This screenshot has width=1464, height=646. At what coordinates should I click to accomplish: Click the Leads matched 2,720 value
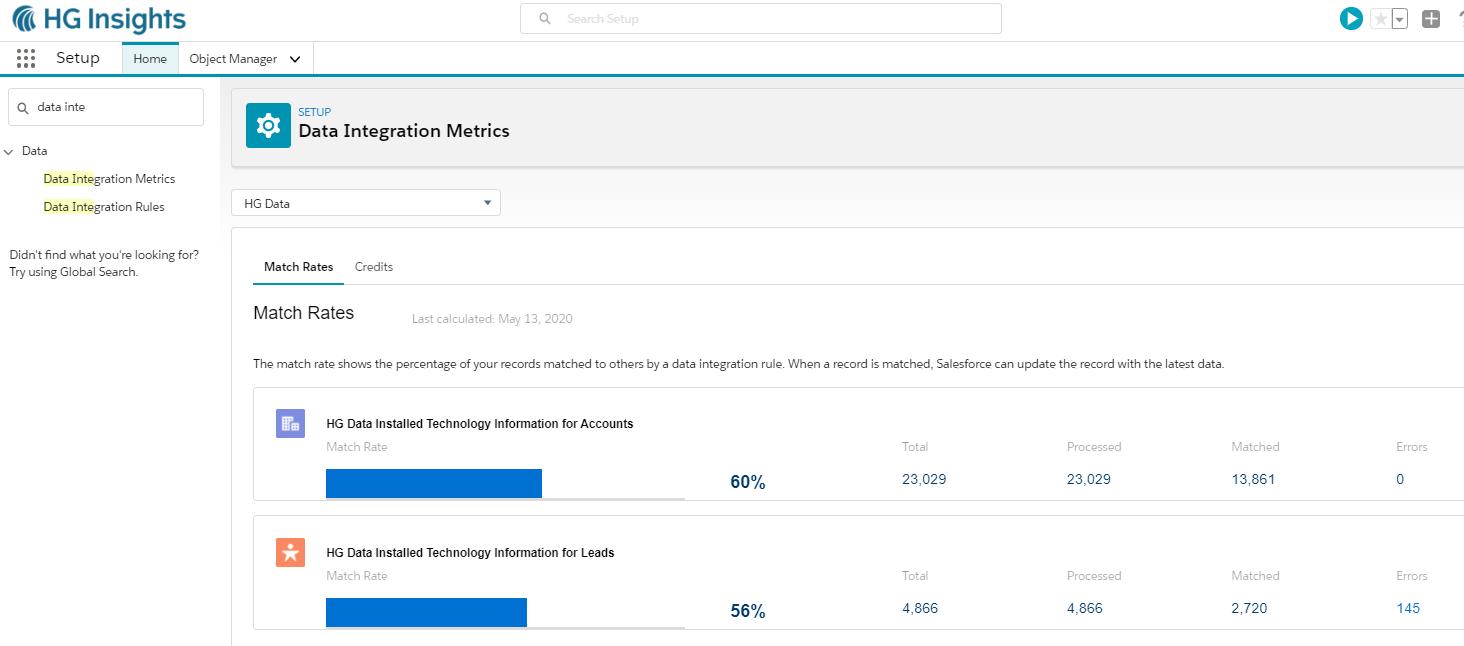pos(1249,608)
